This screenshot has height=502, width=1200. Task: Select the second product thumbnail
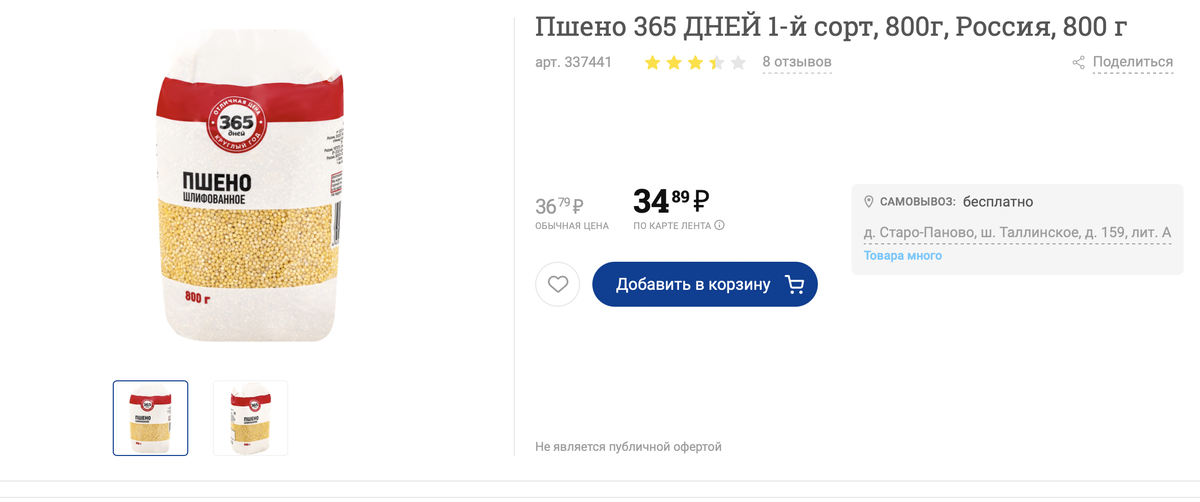250,418
